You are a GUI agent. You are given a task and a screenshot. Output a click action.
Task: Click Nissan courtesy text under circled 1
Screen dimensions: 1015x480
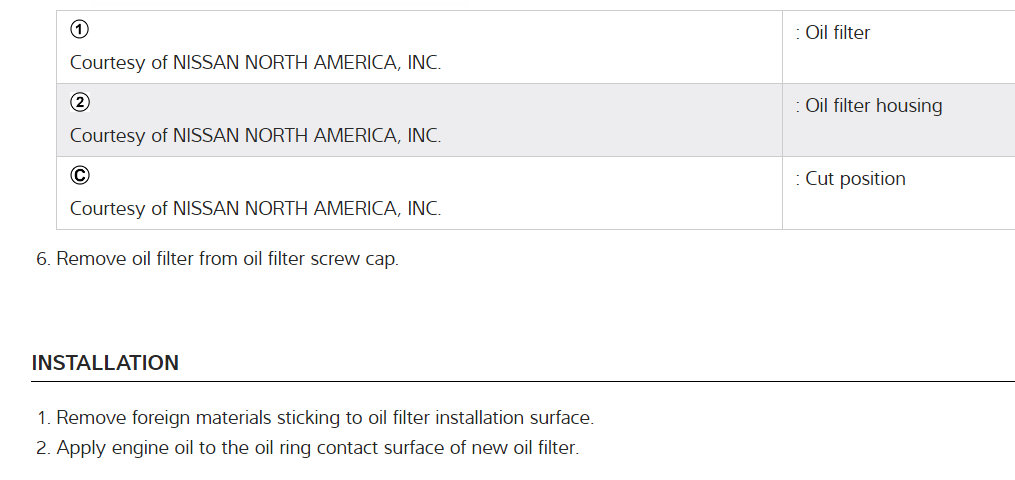click(x=255, y=63)
